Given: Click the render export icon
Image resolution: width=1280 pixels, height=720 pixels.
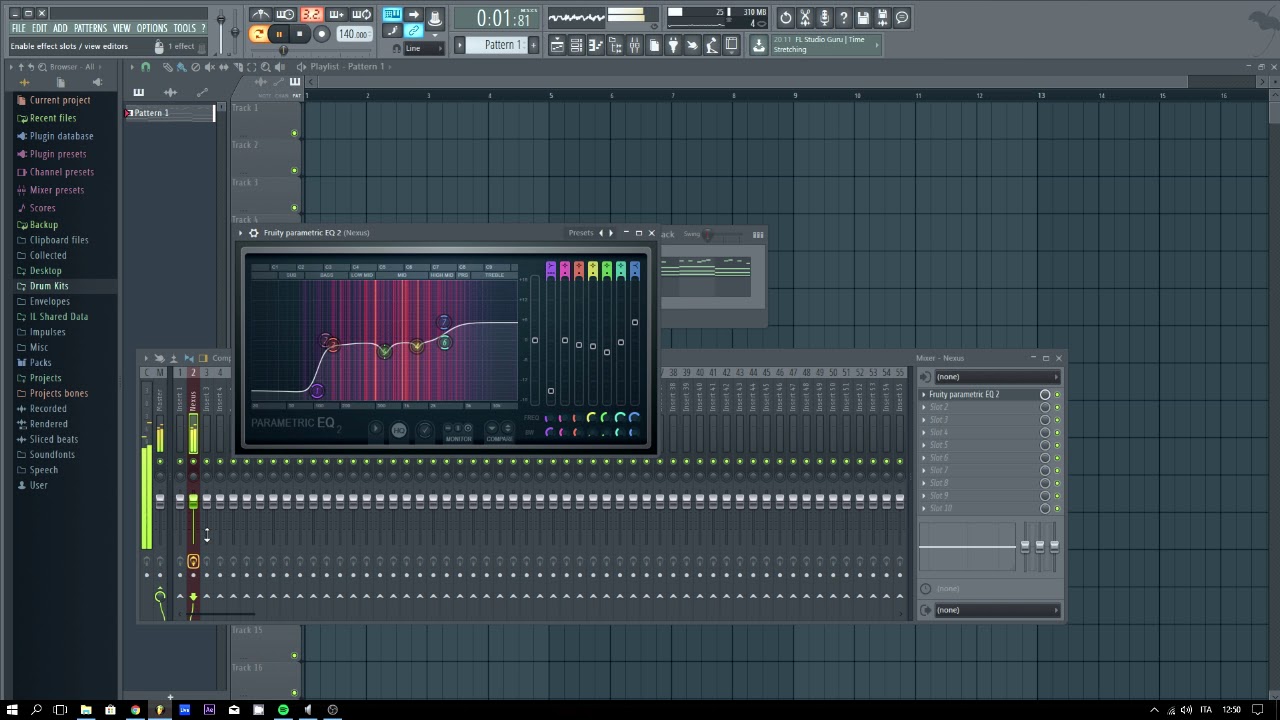Looking at the screenshot, I should coord(882,17).
